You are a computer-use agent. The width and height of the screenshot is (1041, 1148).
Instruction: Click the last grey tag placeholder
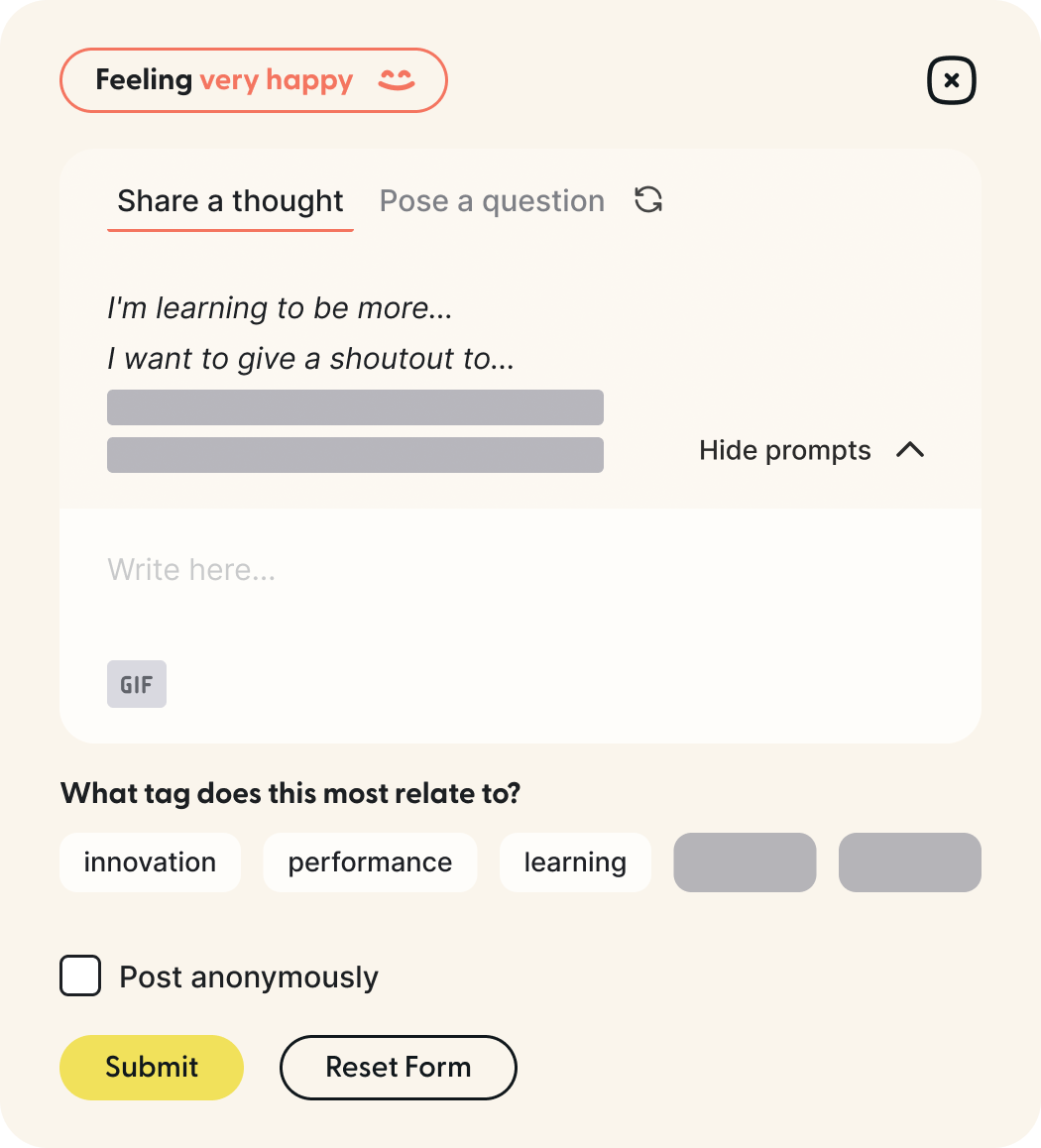point(909,862)
